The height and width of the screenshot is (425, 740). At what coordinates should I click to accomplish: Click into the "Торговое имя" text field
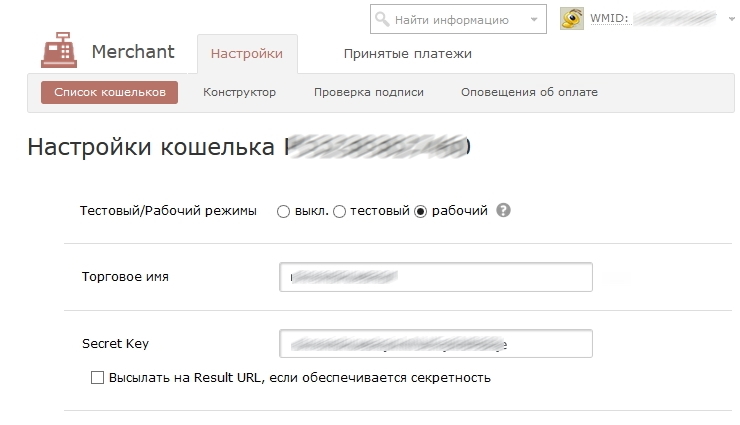(436, 277)
